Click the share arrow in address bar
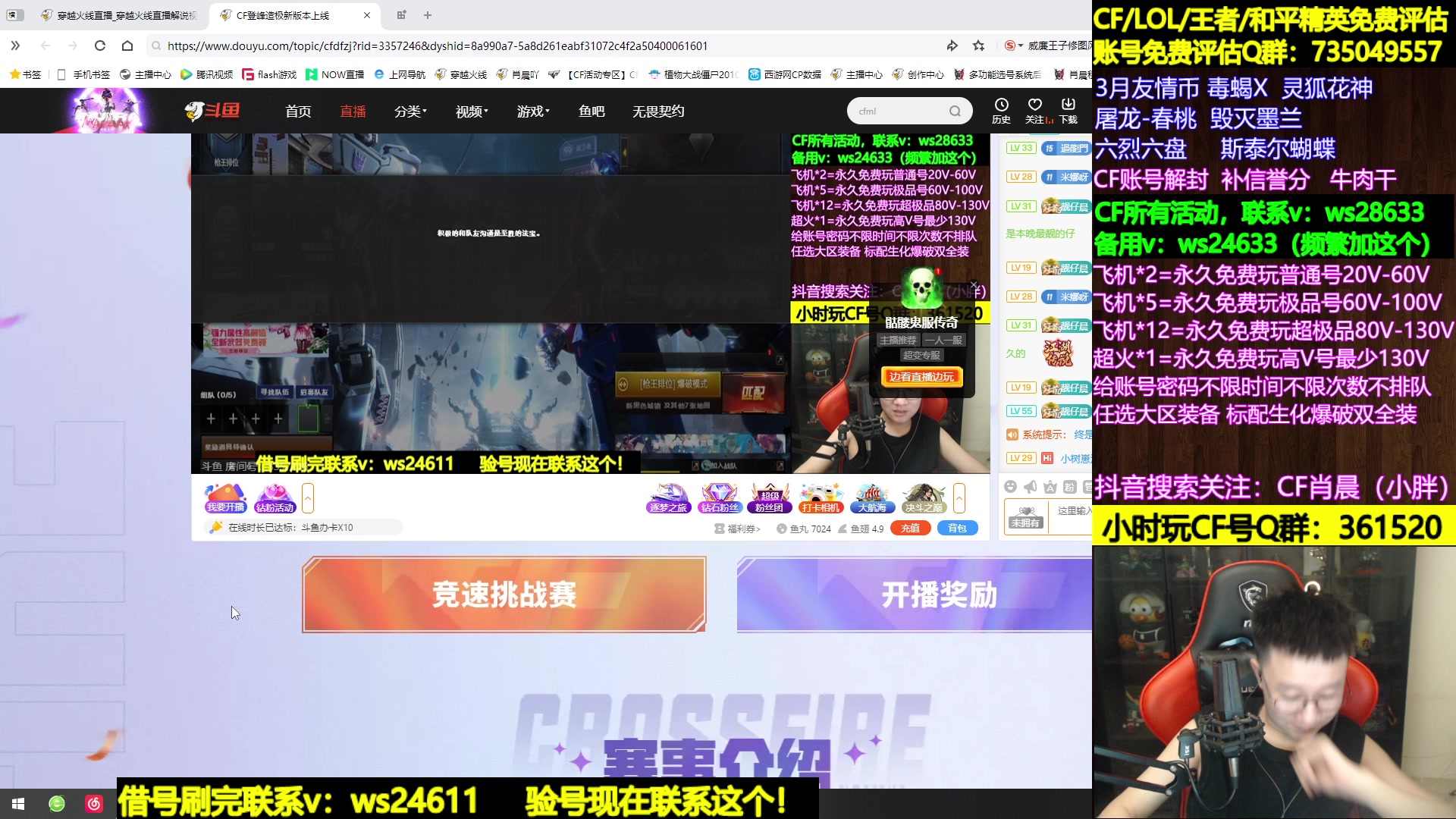This screenshot has height=819, width=1456. (952, 45)
